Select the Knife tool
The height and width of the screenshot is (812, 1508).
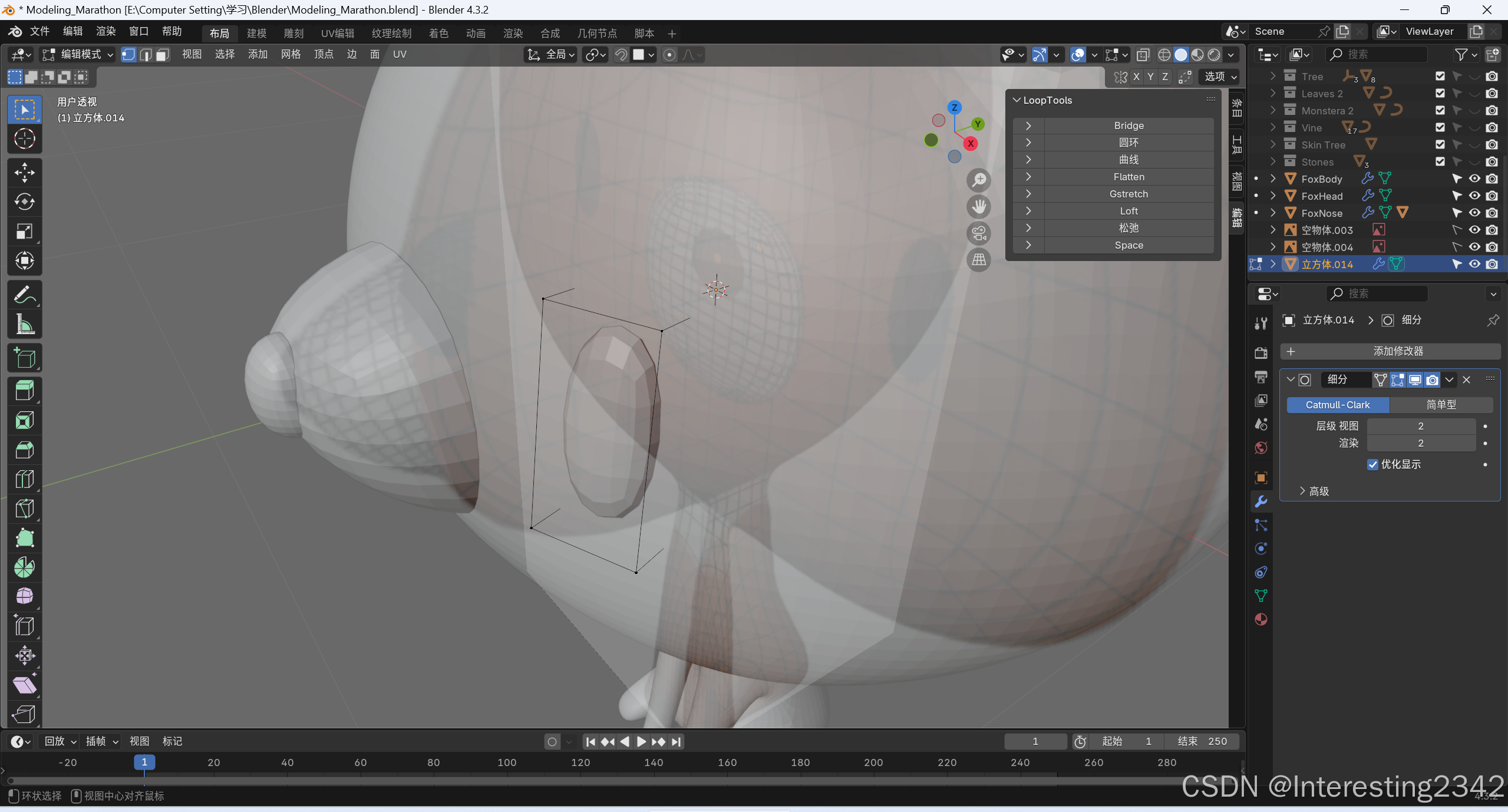pos(24,509)
